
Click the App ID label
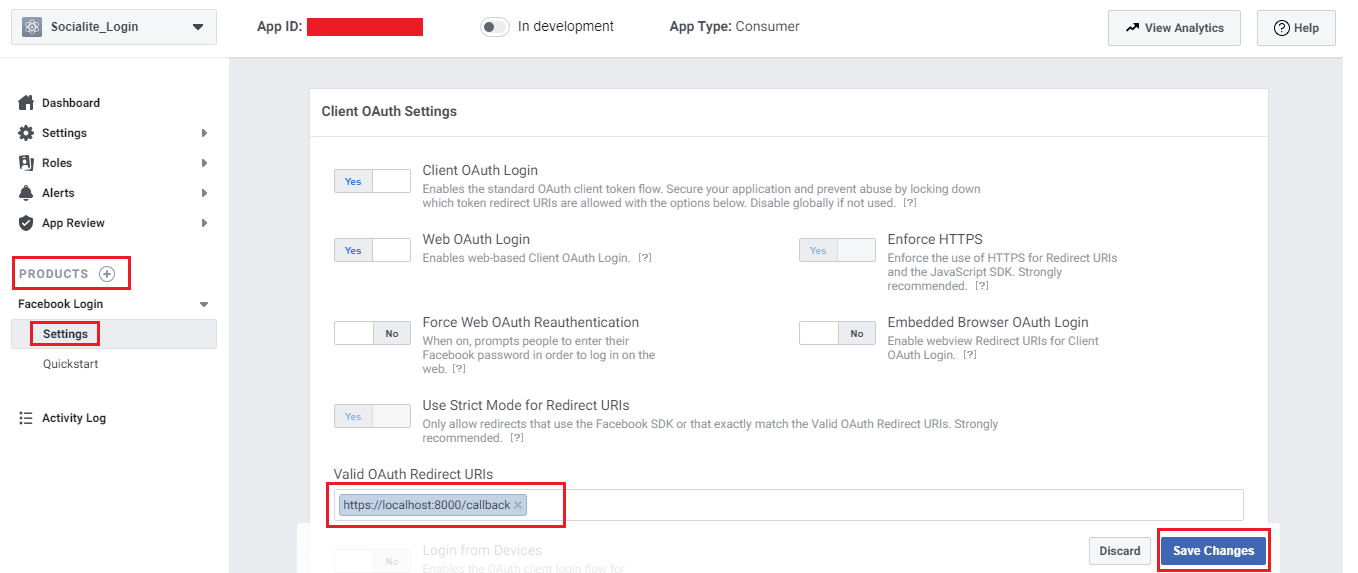coord(279,27)
